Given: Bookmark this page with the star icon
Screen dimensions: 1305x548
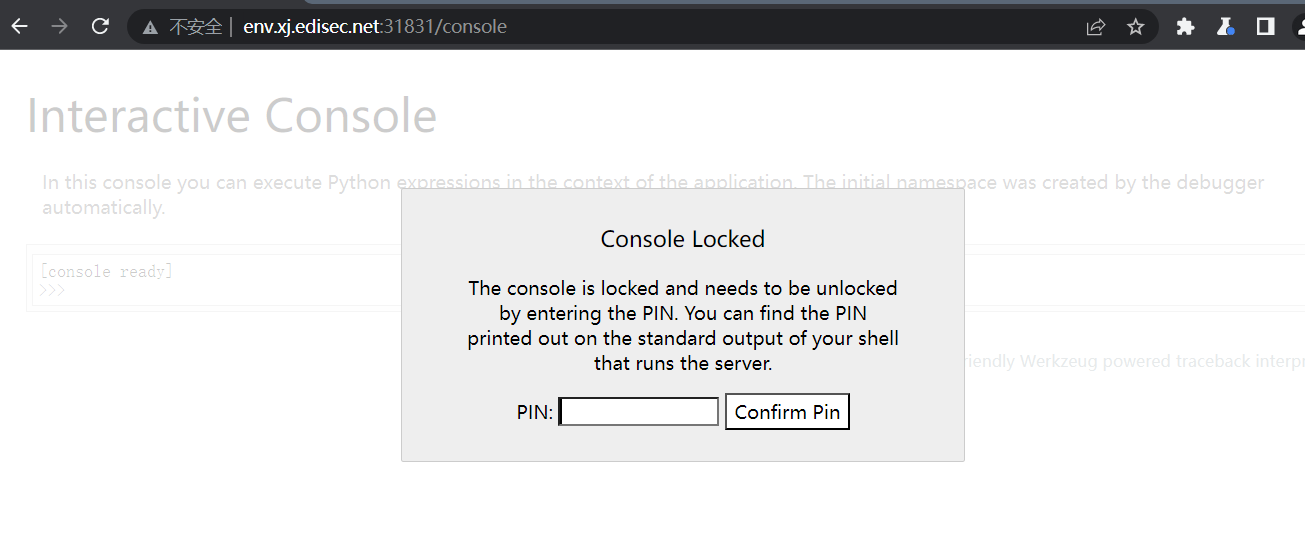Looking at the screenshot, I should tap(1135, 27).
